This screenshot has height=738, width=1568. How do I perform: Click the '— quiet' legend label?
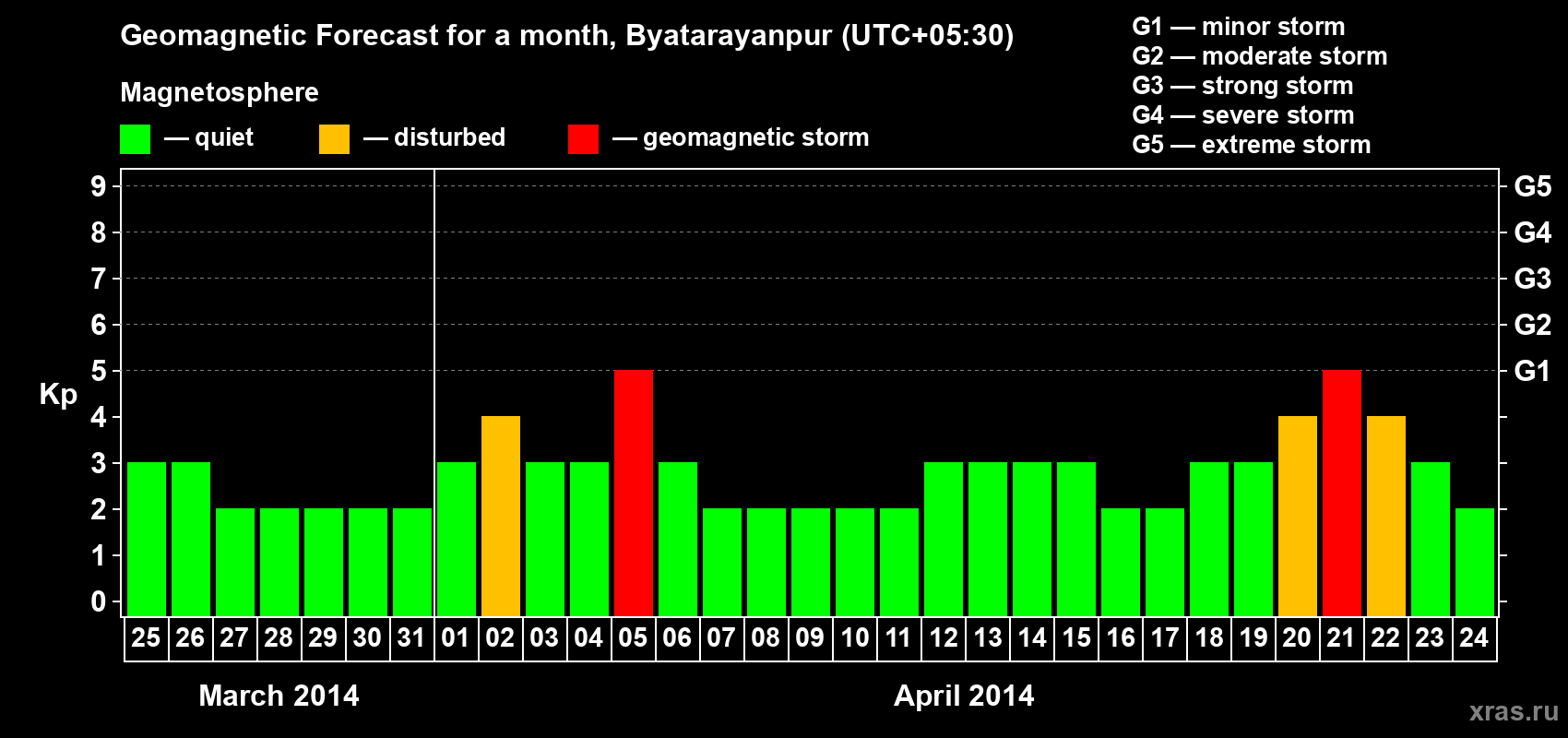point(208,137)
